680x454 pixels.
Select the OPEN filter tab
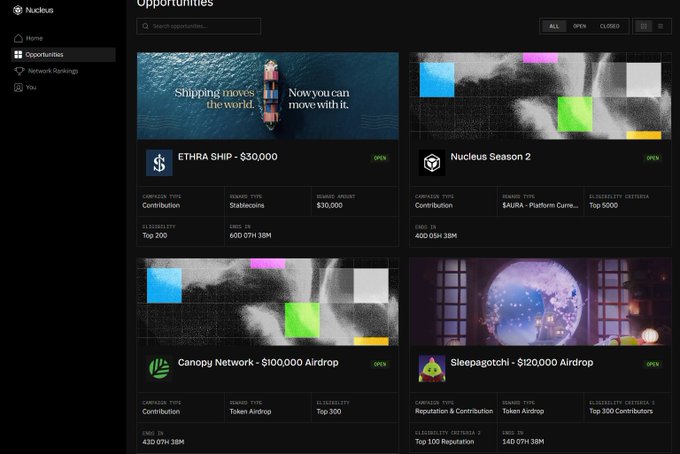tap(579, 26)
